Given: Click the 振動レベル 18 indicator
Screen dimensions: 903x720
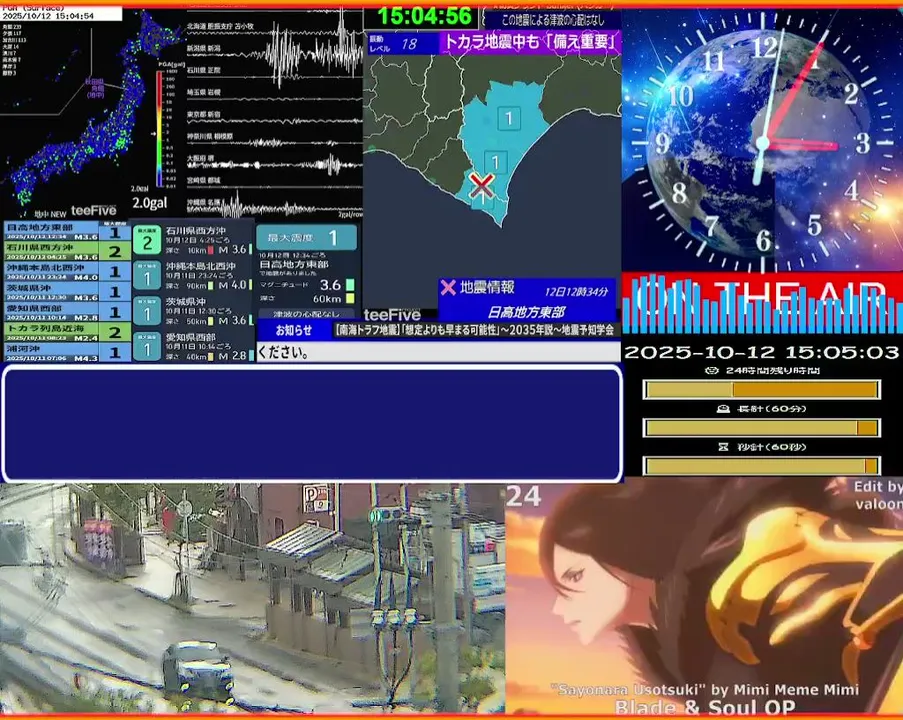Looking at the screenshot, I should [x=403, y=44].
